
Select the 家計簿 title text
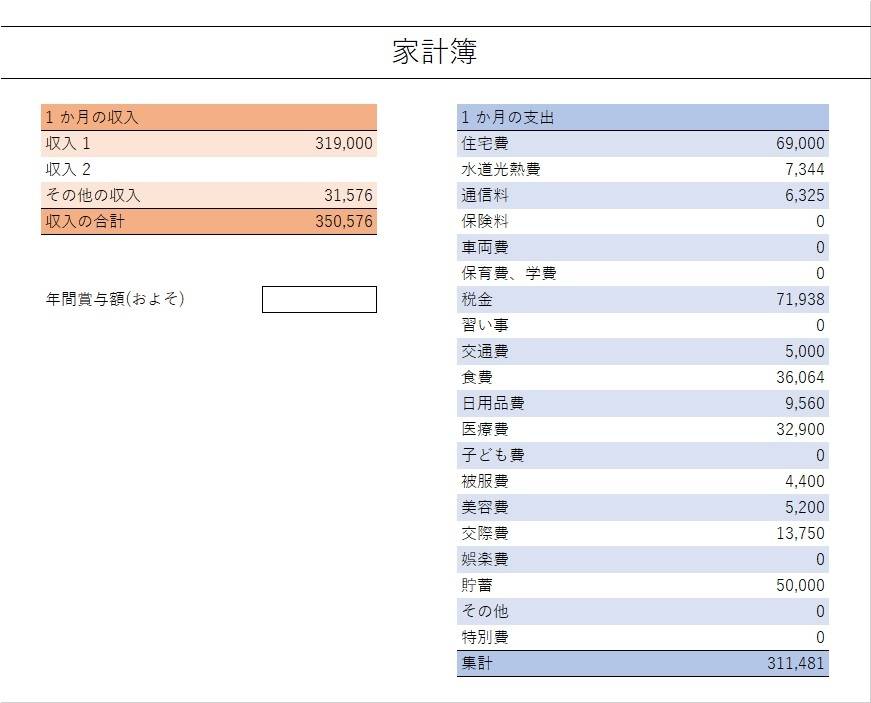pos(435,52)
